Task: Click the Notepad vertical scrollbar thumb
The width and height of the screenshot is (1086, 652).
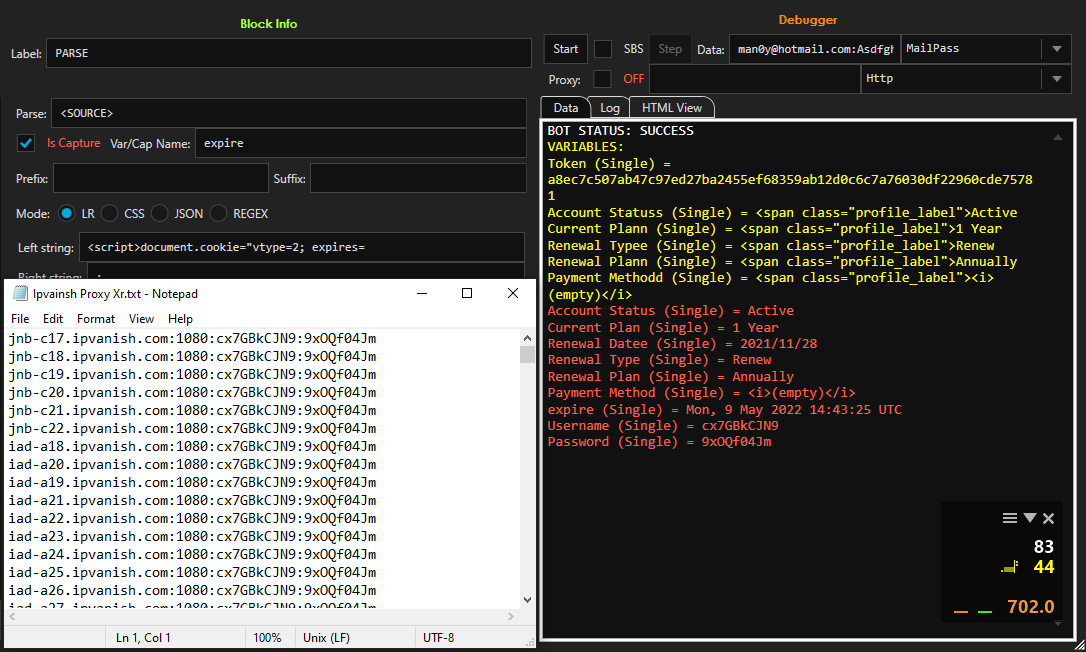Action: 527,354
